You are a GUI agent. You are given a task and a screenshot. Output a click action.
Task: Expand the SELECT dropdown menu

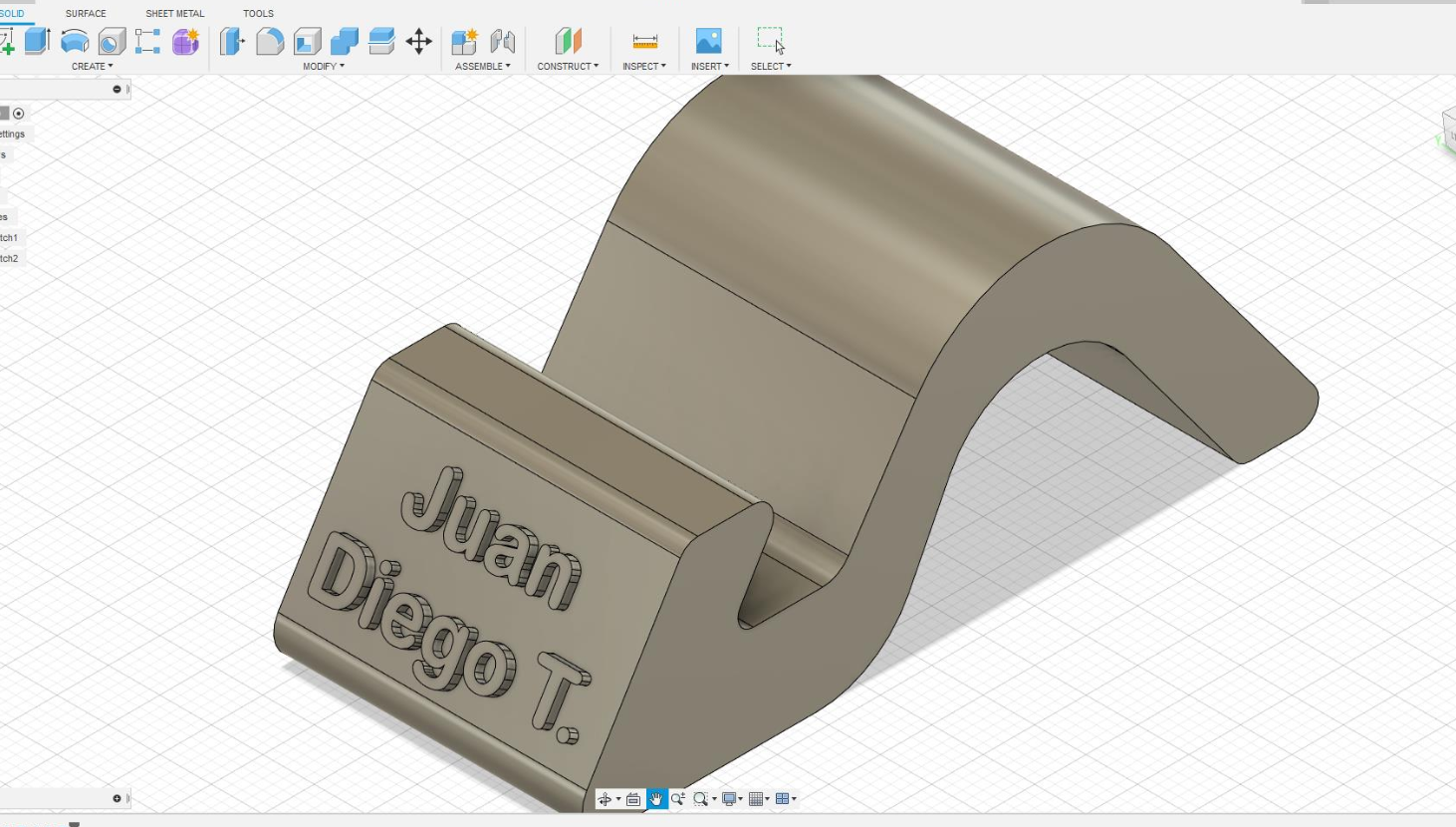click(771, 67)
